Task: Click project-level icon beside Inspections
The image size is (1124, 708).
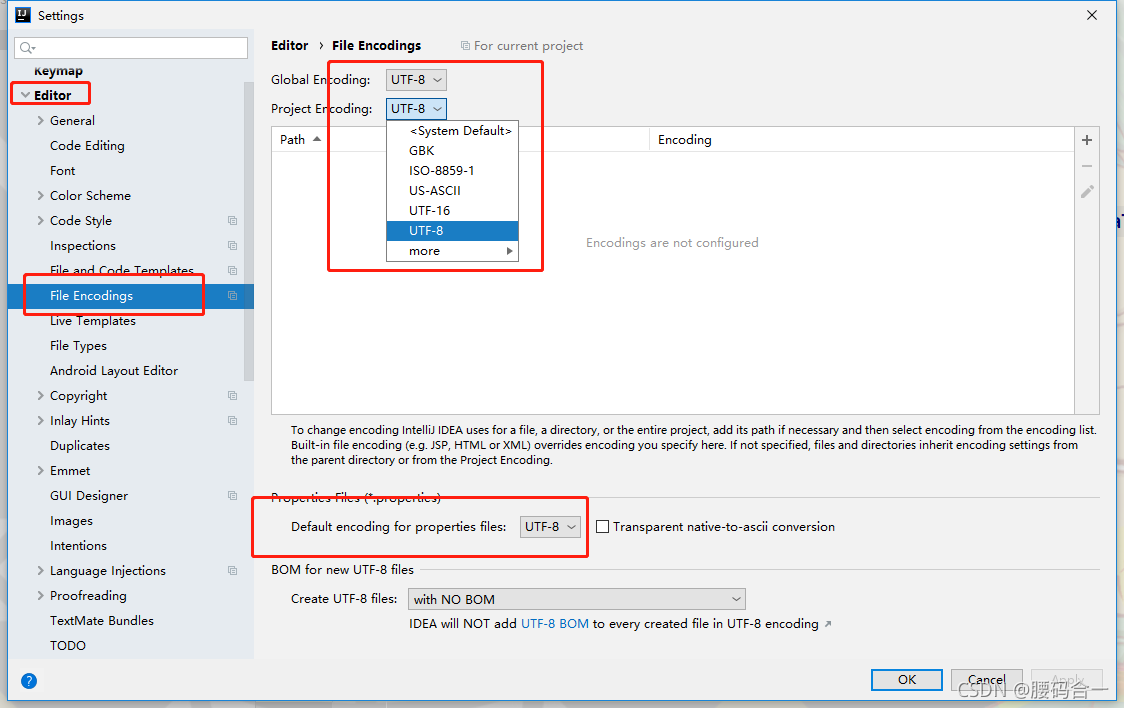Action: click(232, 246)
